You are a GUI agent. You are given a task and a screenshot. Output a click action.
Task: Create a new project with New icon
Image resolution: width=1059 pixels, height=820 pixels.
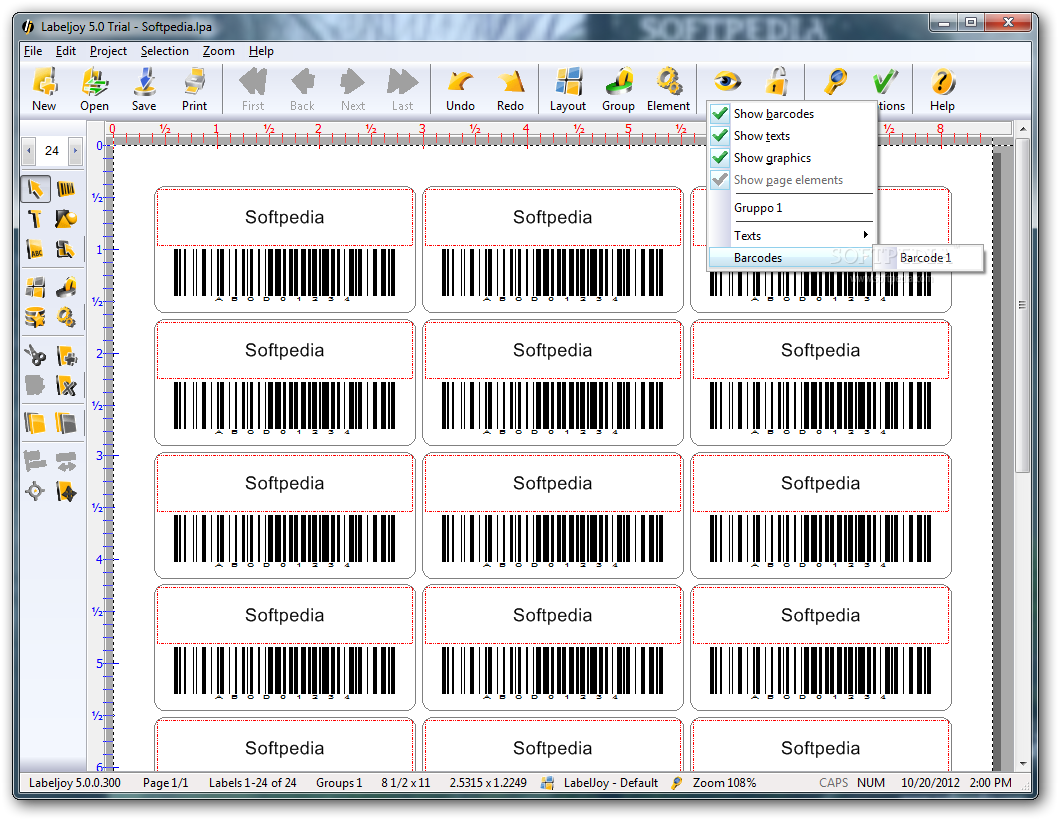pyautogui.click(x=44, y=89)
